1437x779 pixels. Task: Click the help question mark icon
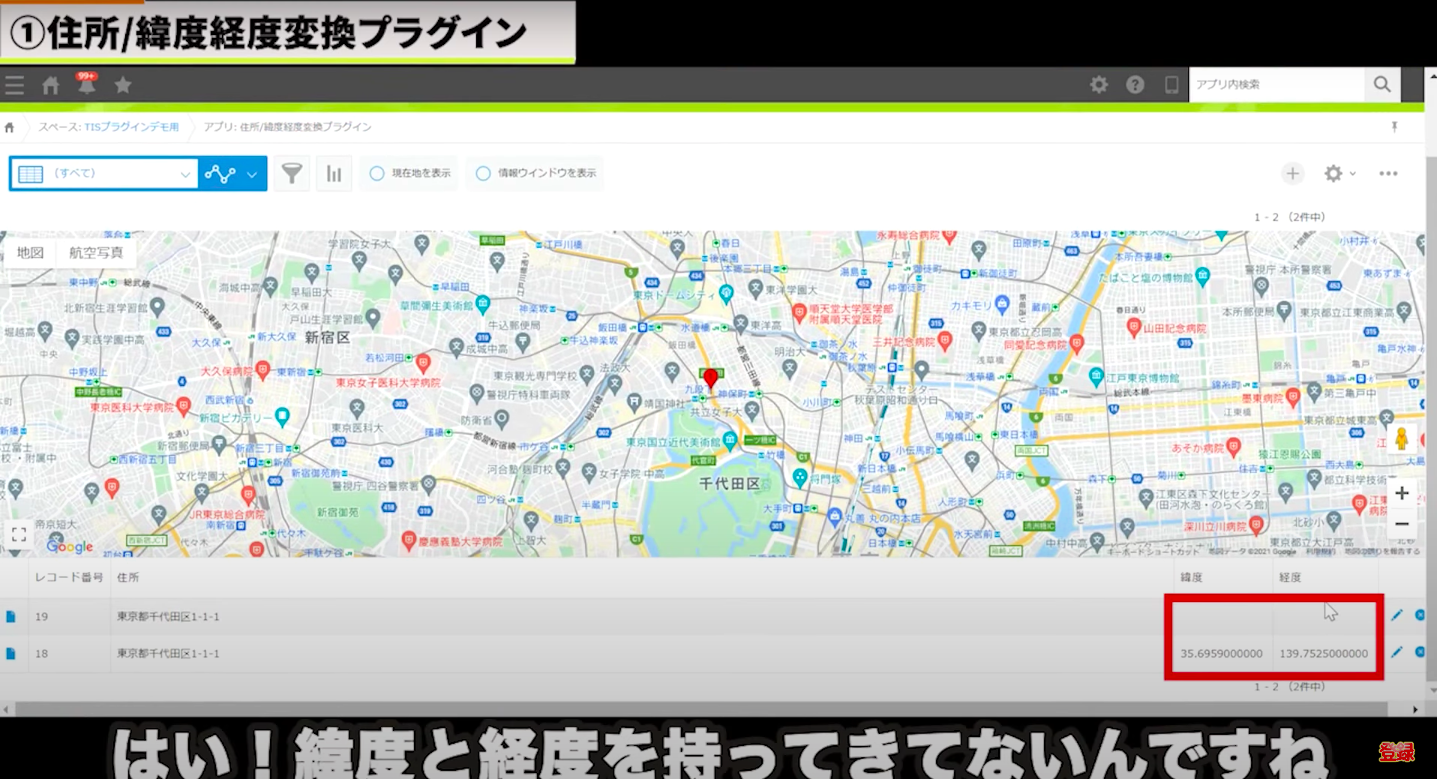[1135, 85]
